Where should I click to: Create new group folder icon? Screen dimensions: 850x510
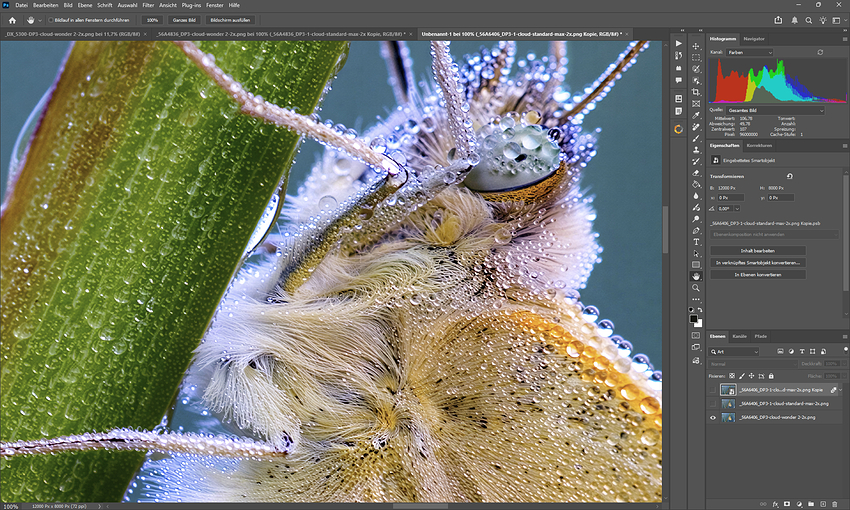[811, 504]
